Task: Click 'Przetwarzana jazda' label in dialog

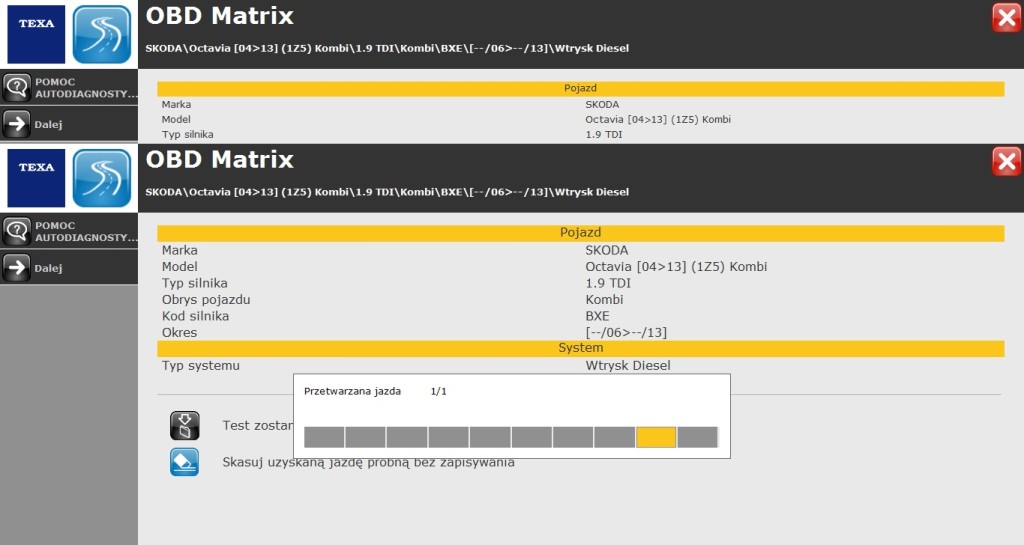Action: tap(353, 391)
